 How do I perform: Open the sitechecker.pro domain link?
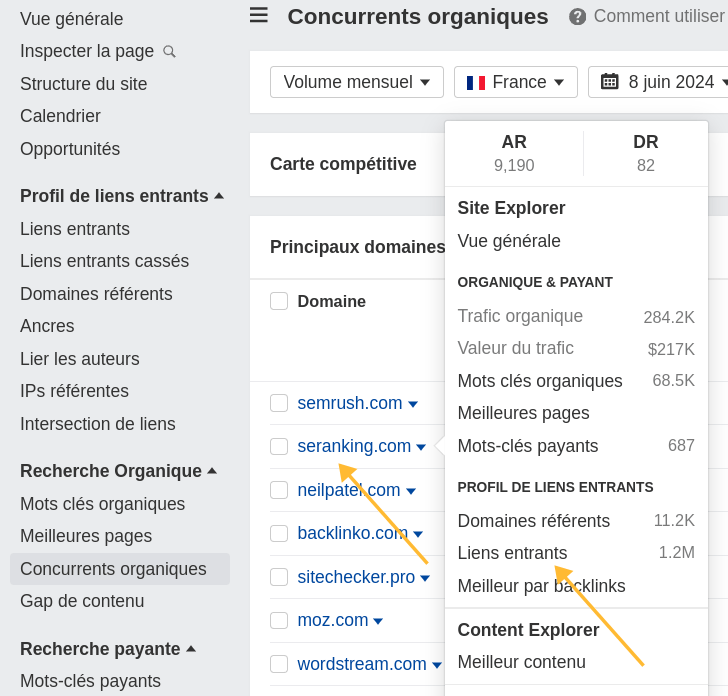(356, 577)
